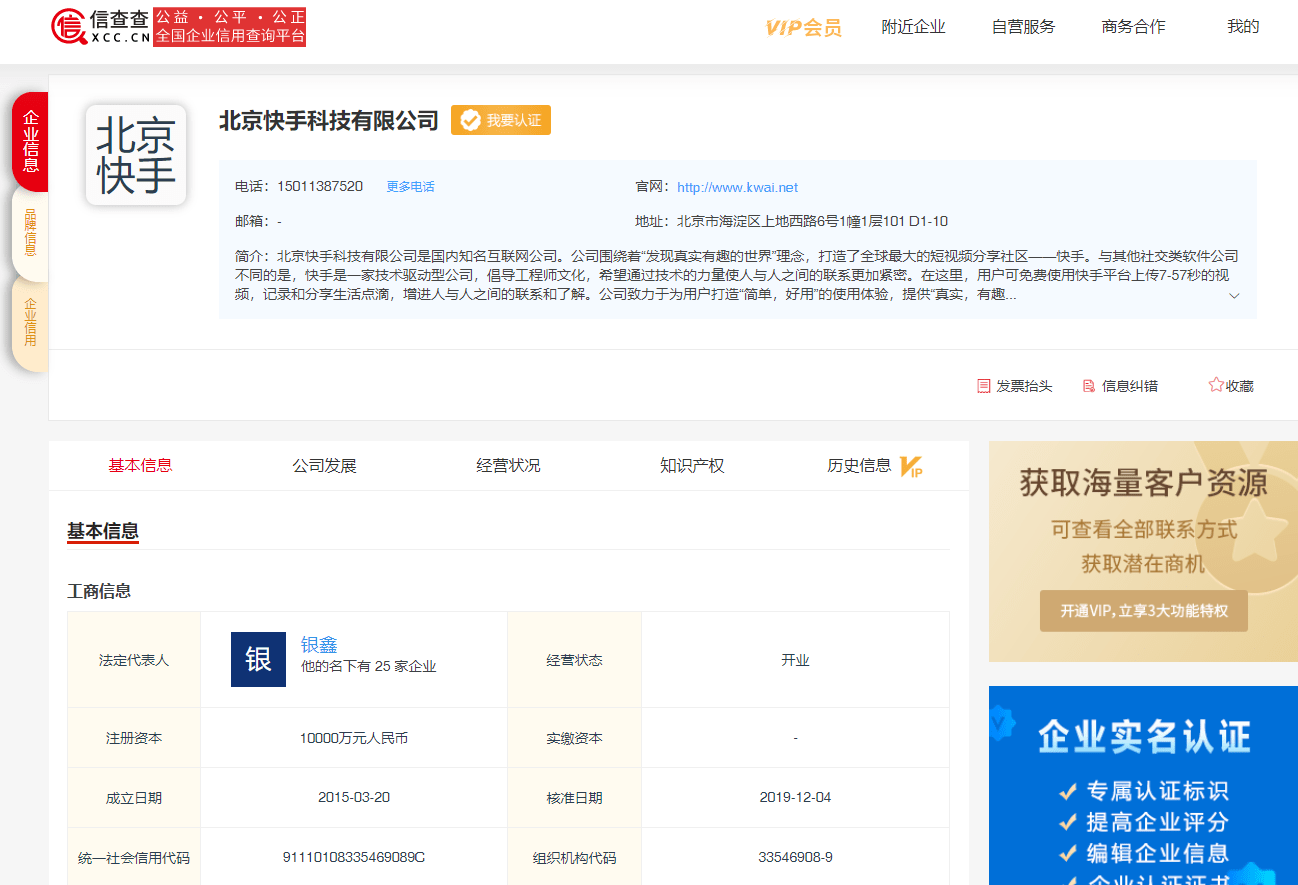The image size is (1298, 885).
Task: Click the 注册资本 label cell
Action: pyautogui.click(x=134, y=738)
